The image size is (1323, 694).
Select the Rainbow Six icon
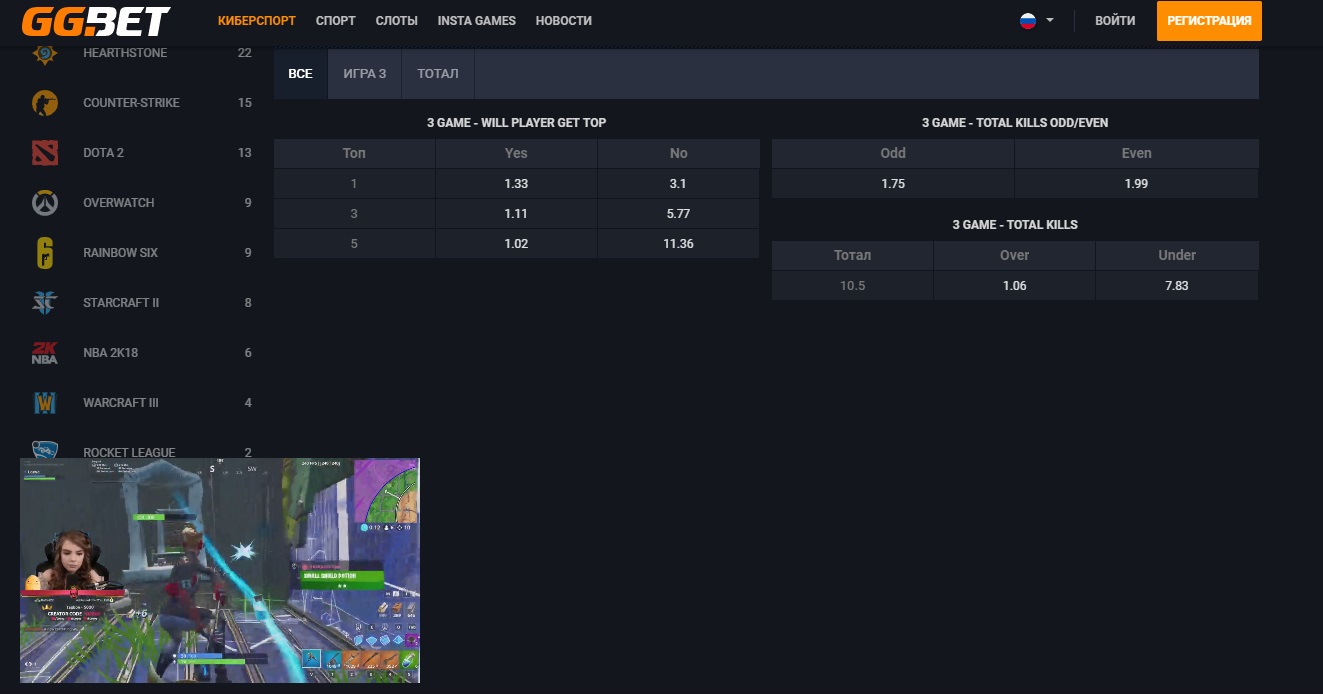(44, 253)
